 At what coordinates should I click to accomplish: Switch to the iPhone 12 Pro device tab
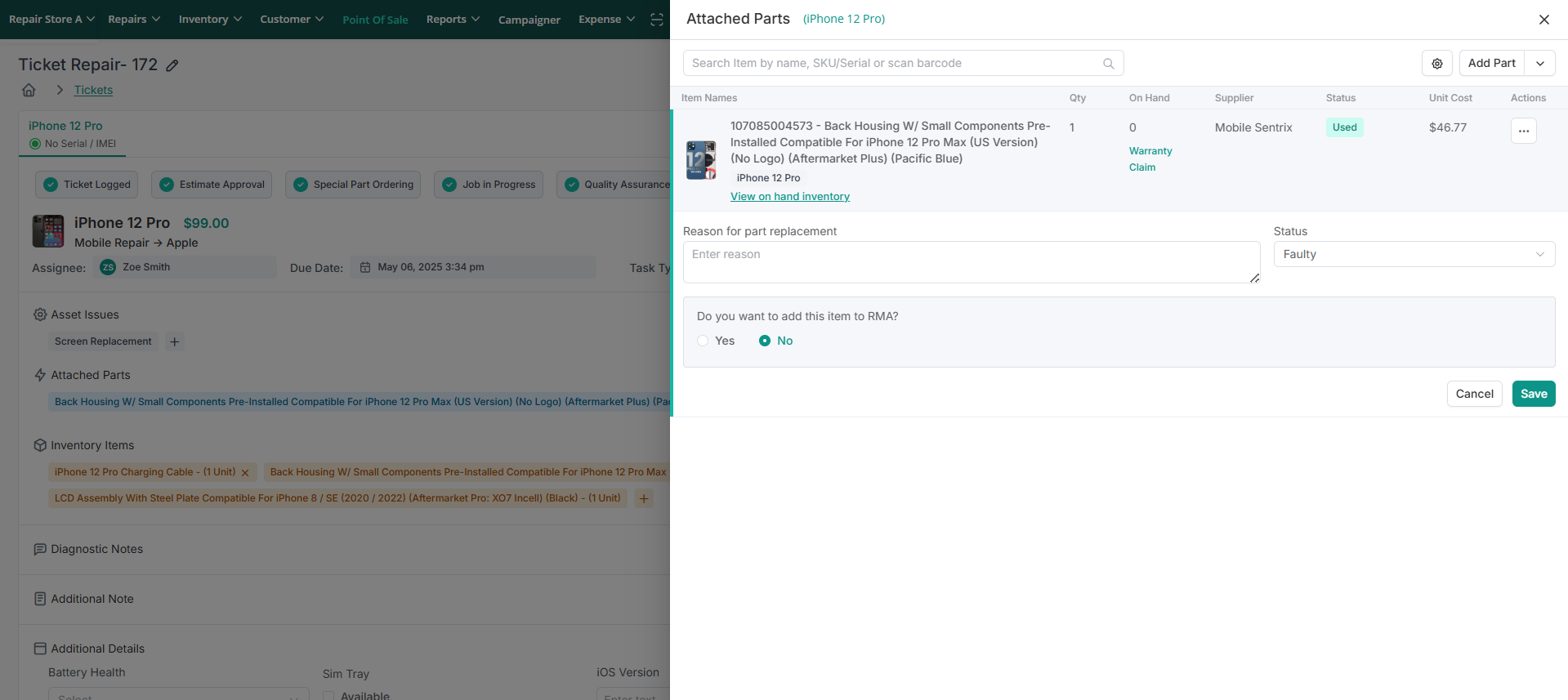(x=72, y=134)
